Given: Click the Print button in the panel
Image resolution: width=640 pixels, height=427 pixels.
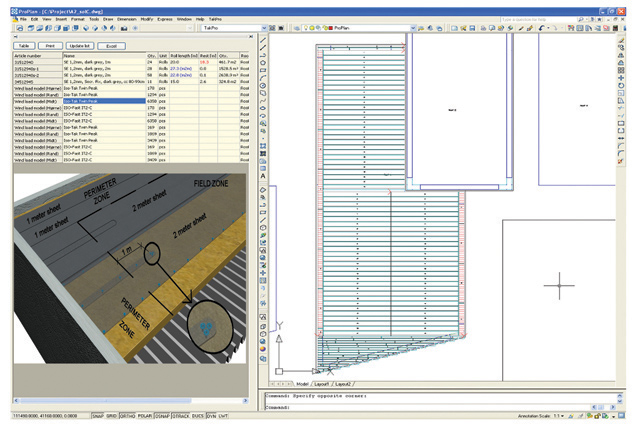Looking at the screenshot, I should (50, 46).
